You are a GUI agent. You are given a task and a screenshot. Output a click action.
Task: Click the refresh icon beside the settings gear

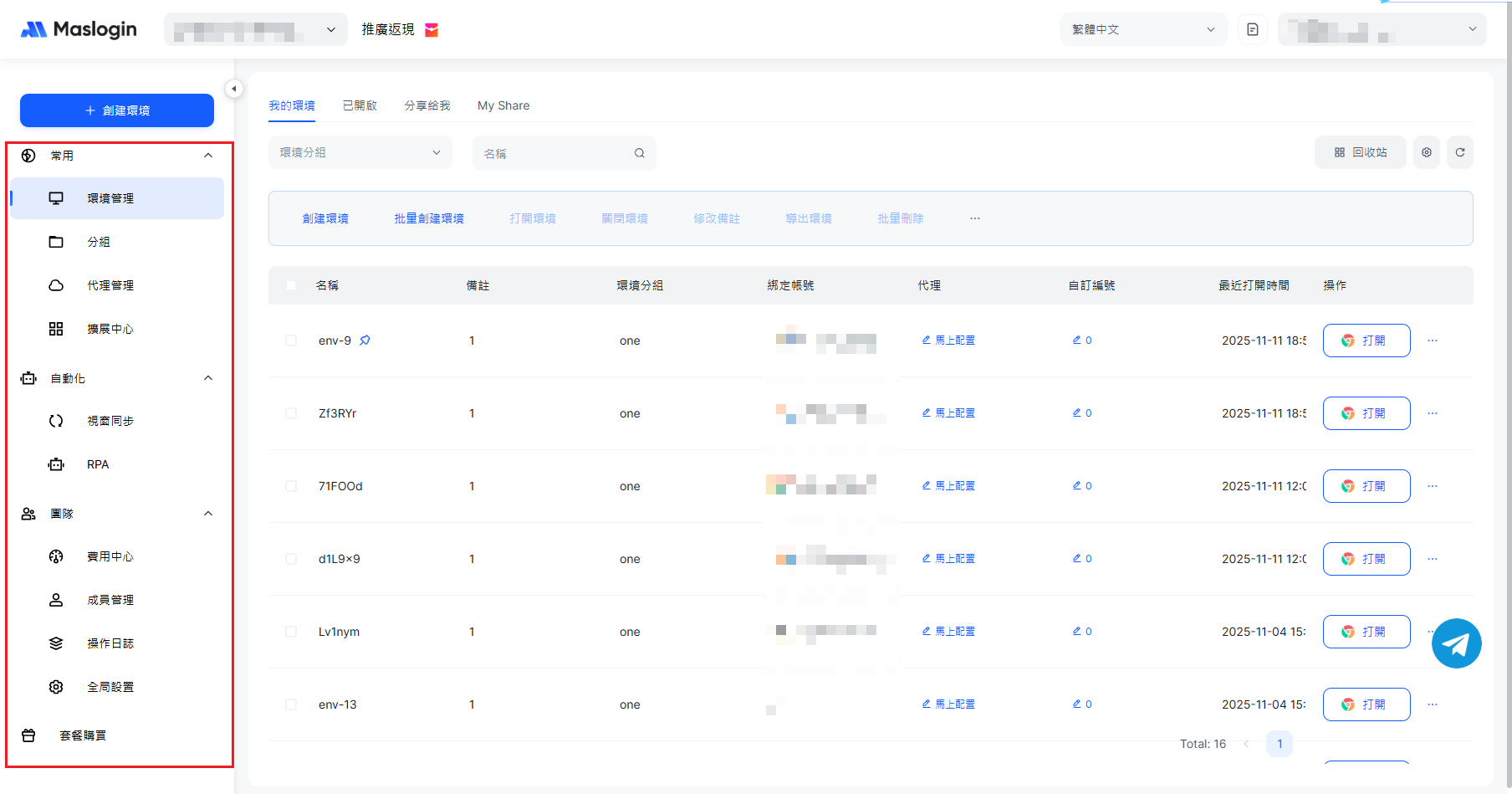coord(1460,152)
